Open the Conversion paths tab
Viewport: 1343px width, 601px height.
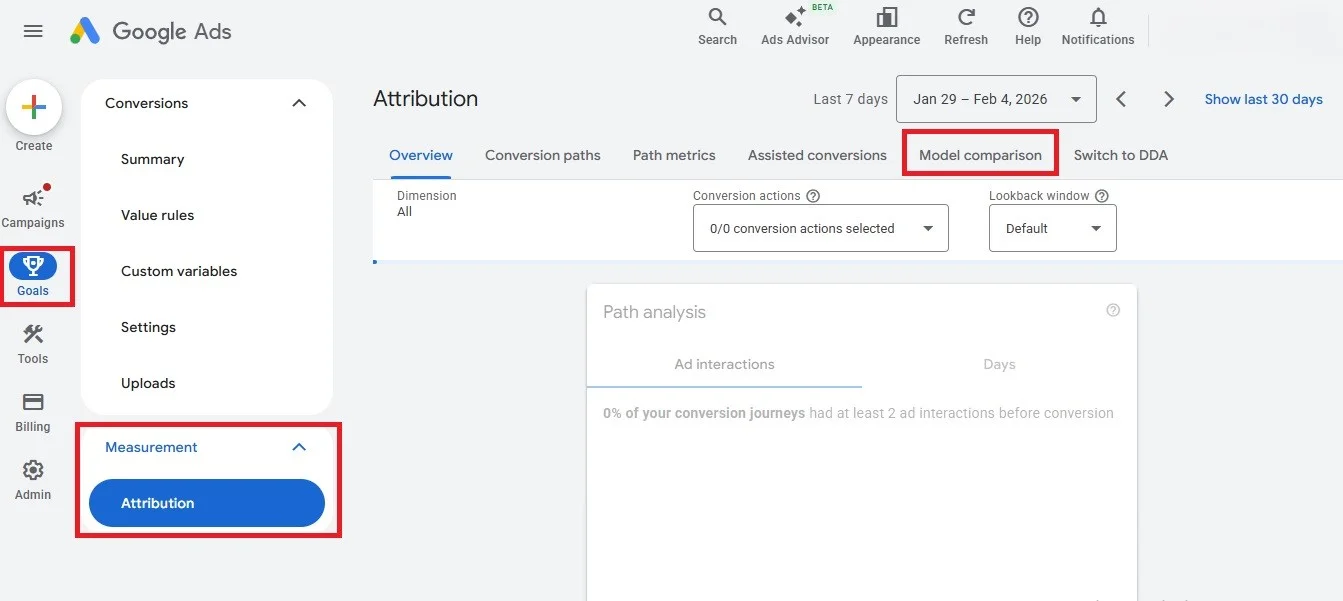click(x=543, y=155)
